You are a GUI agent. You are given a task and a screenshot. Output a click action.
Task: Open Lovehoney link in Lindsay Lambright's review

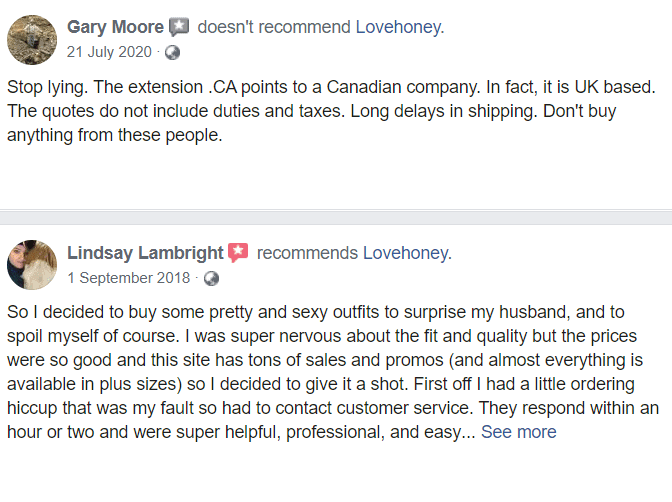(408, 253)
